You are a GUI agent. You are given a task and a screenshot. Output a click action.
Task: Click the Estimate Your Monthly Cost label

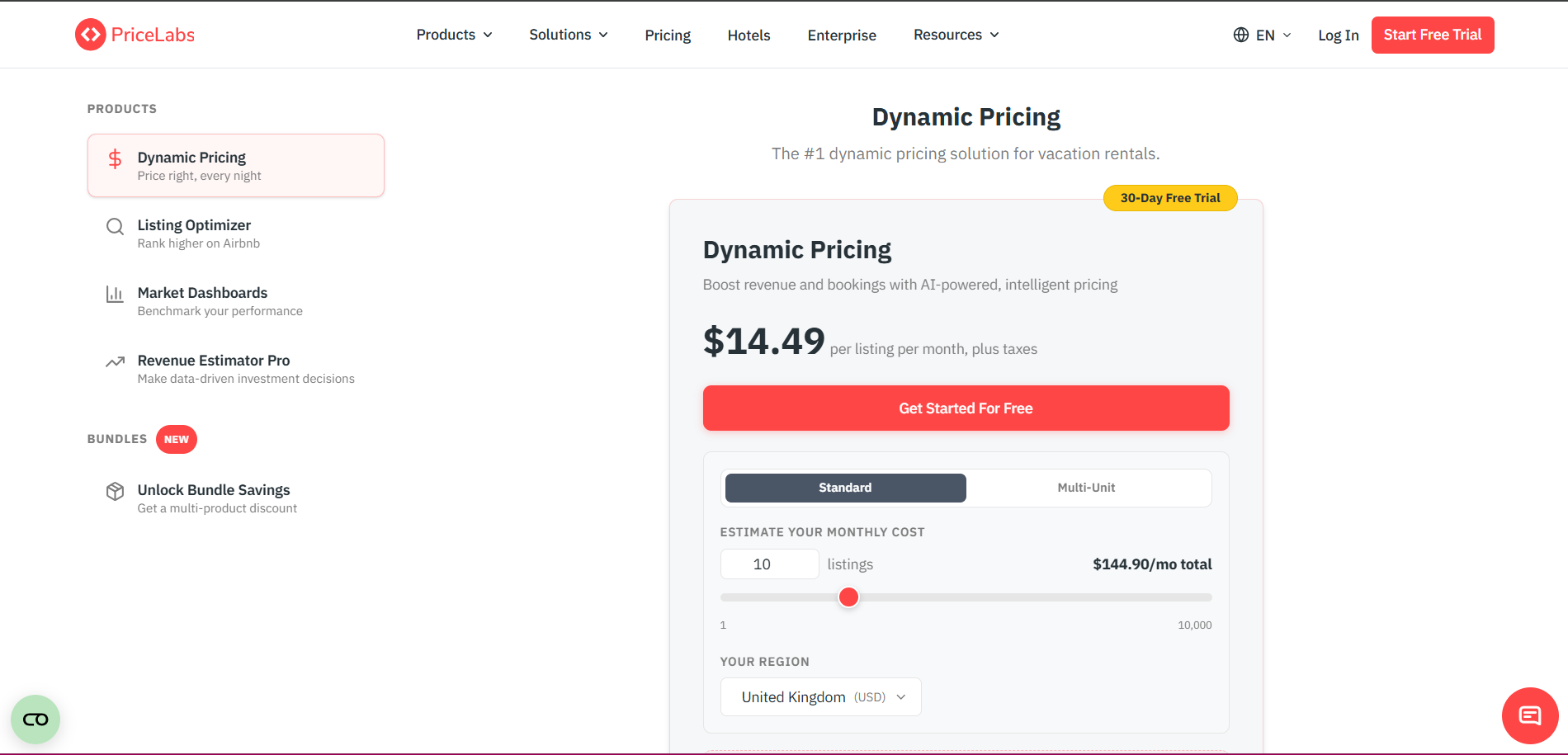[822, 532]
